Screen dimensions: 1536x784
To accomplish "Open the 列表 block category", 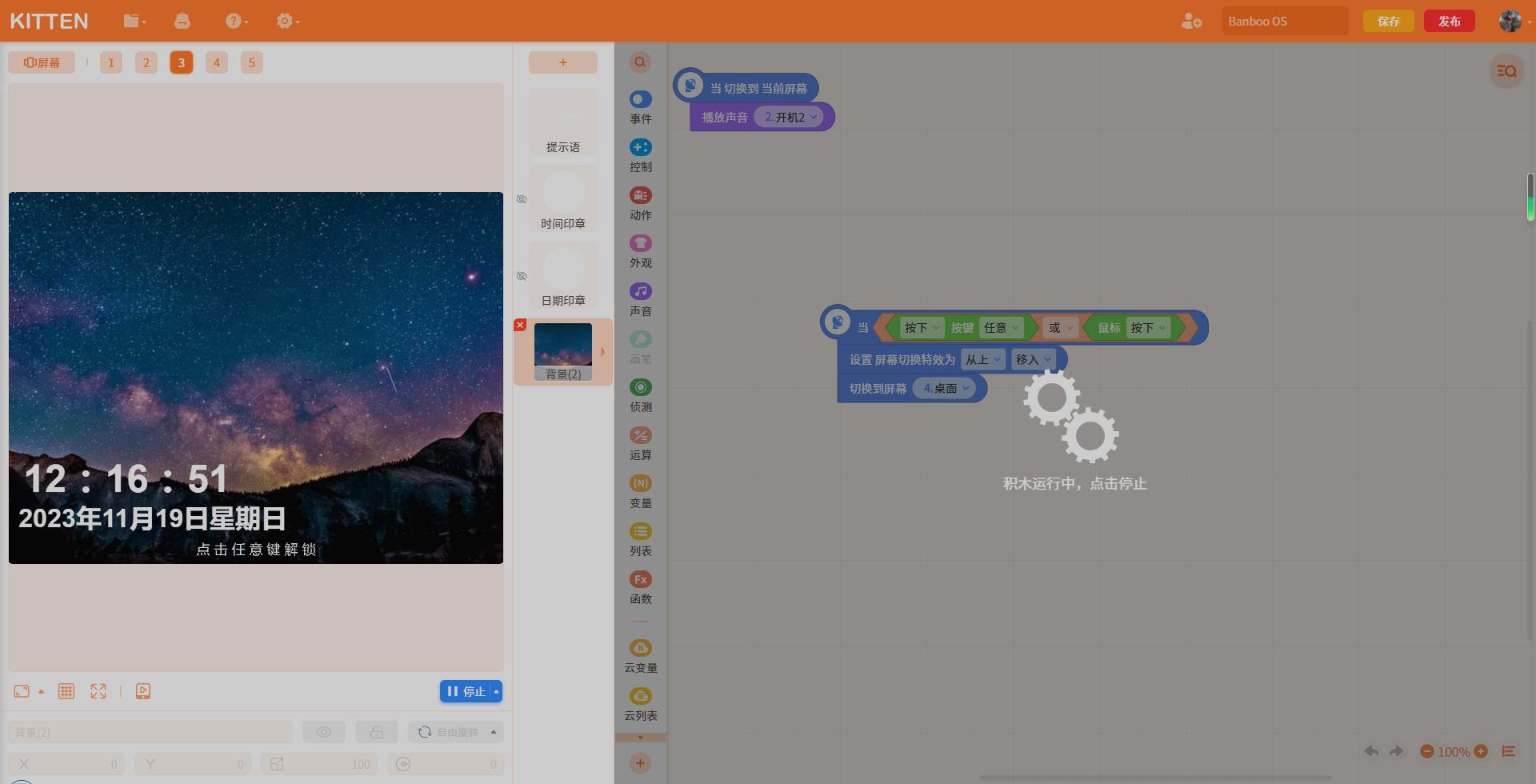I will pyautogui.click(x=641, y=540).
